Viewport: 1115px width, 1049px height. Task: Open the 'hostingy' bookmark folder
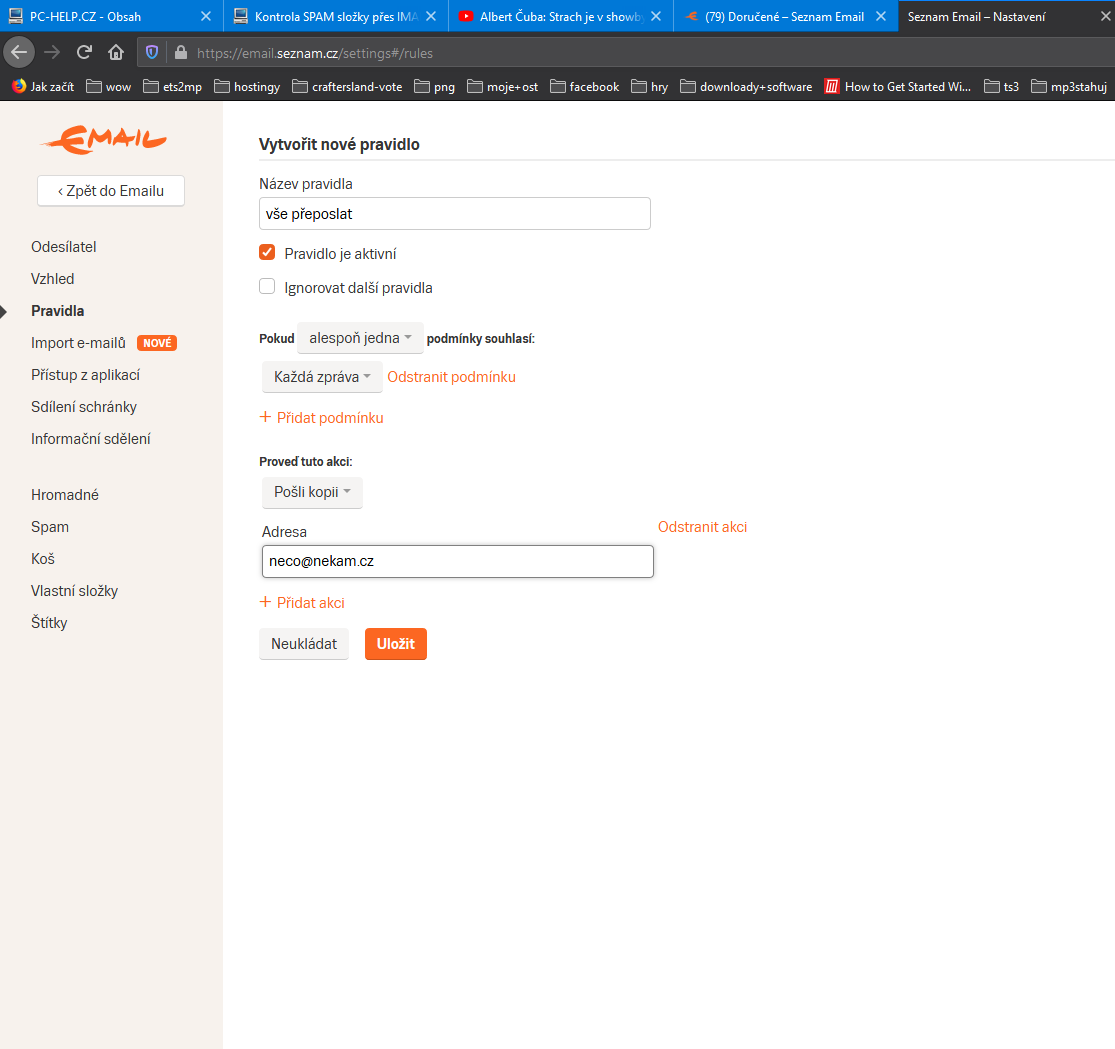[x=248, y=87]
